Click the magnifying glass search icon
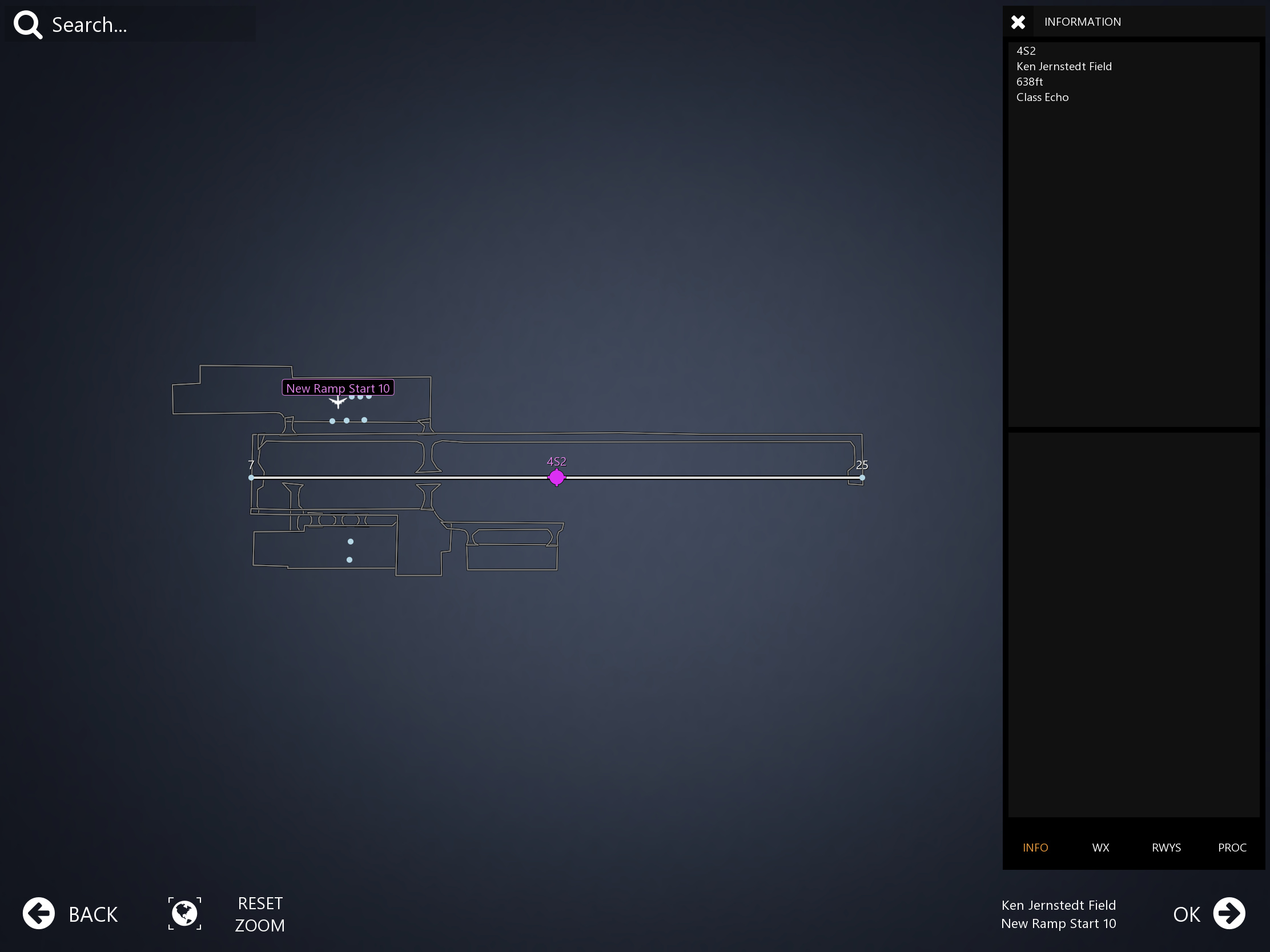Image resolution: width=1270 pixels, height=952 pixels. pyautogui.click(x=27, y=25)
